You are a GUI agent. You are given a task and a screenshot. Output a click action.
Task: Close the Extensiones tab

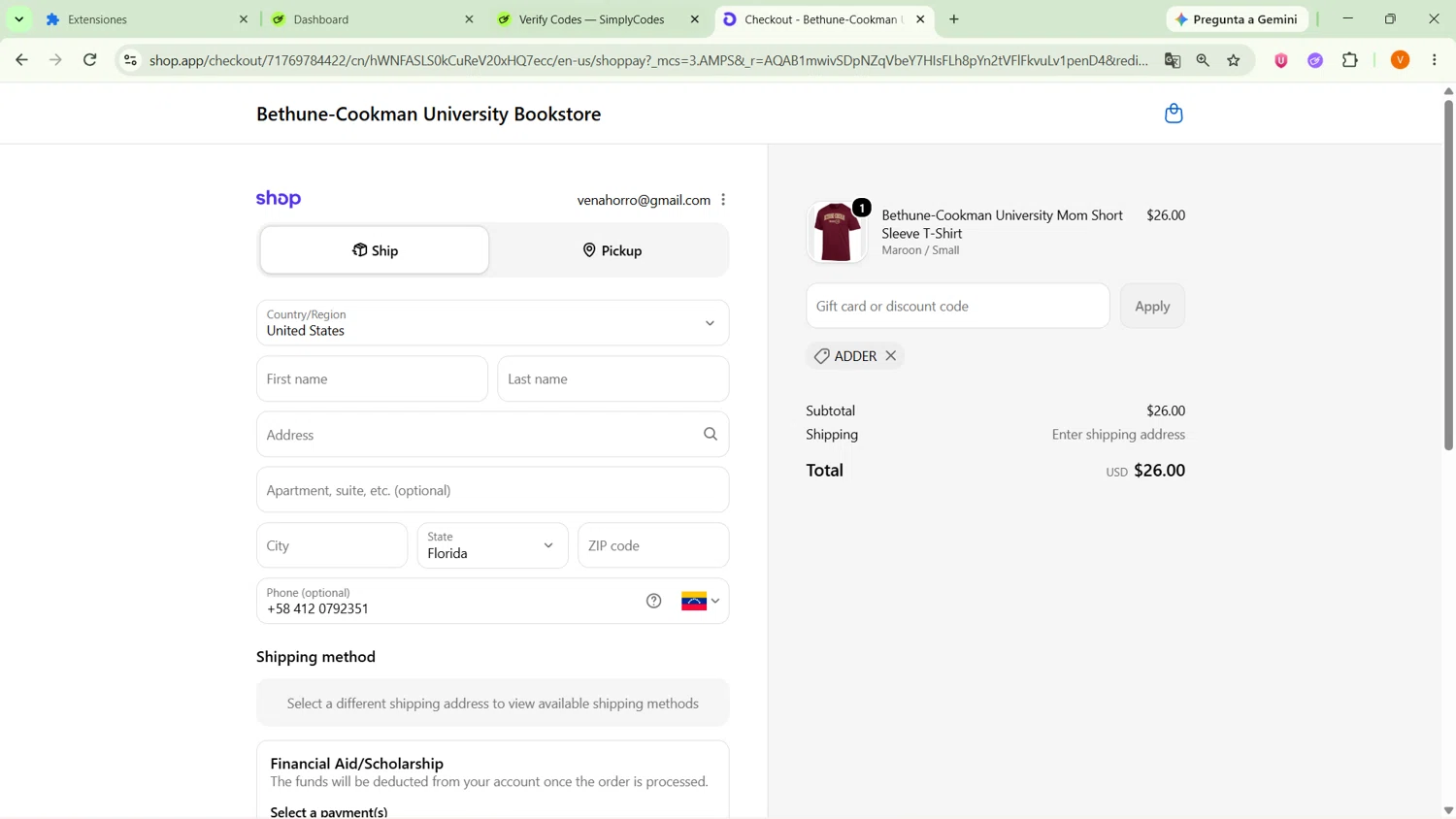click(x=244, y=19)
